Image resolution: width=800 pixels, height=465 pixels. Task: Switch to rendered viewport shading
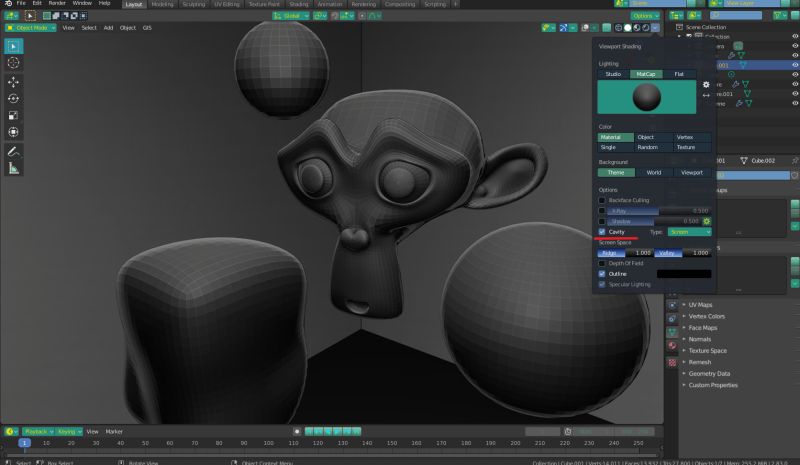(646, 28)
